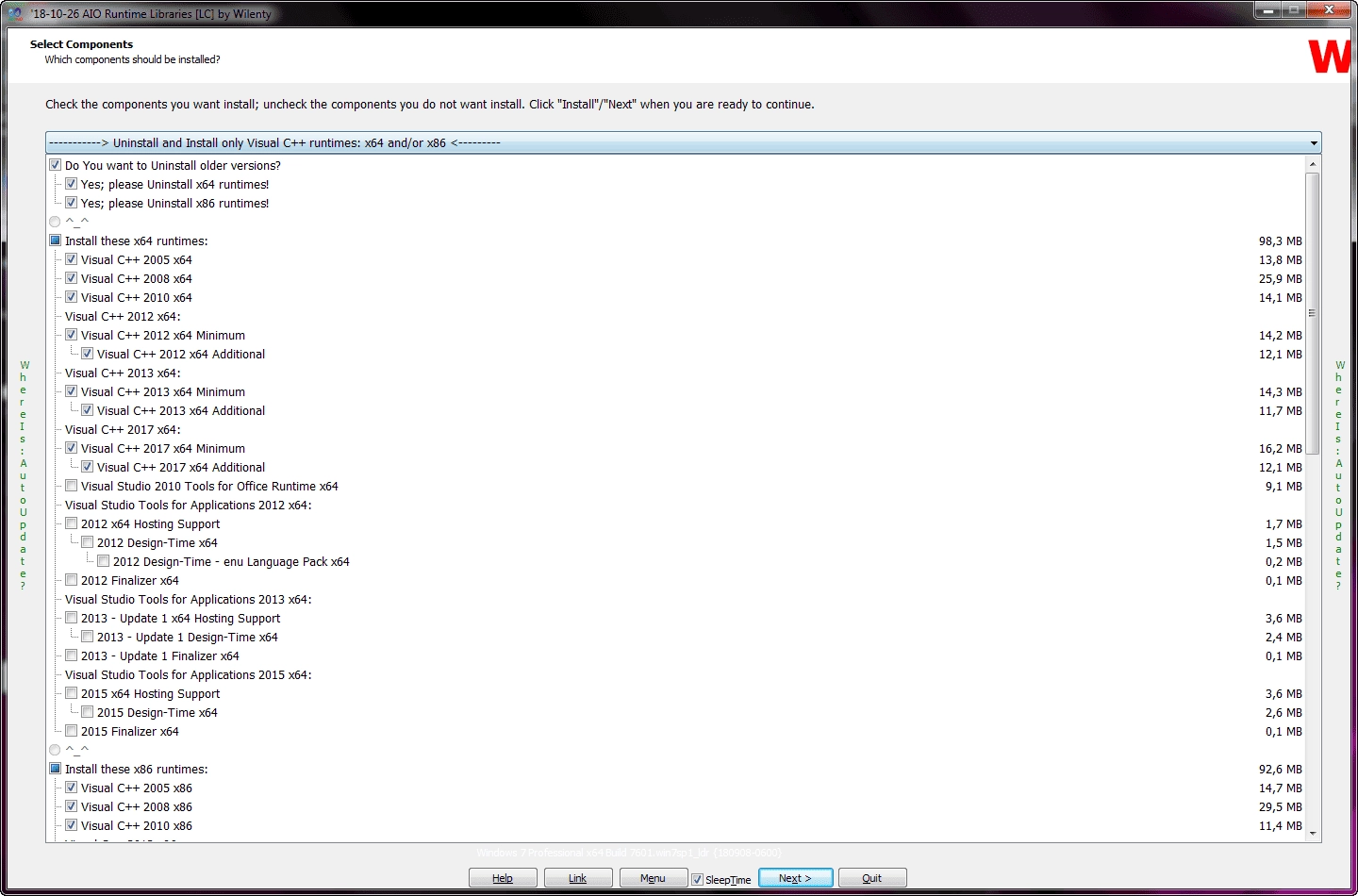Image resolution: width=1358 pixels, height=896 pixels.
Task: Check 2012 Design-Time enu Language Pack x64
Action: pos(103,561)
